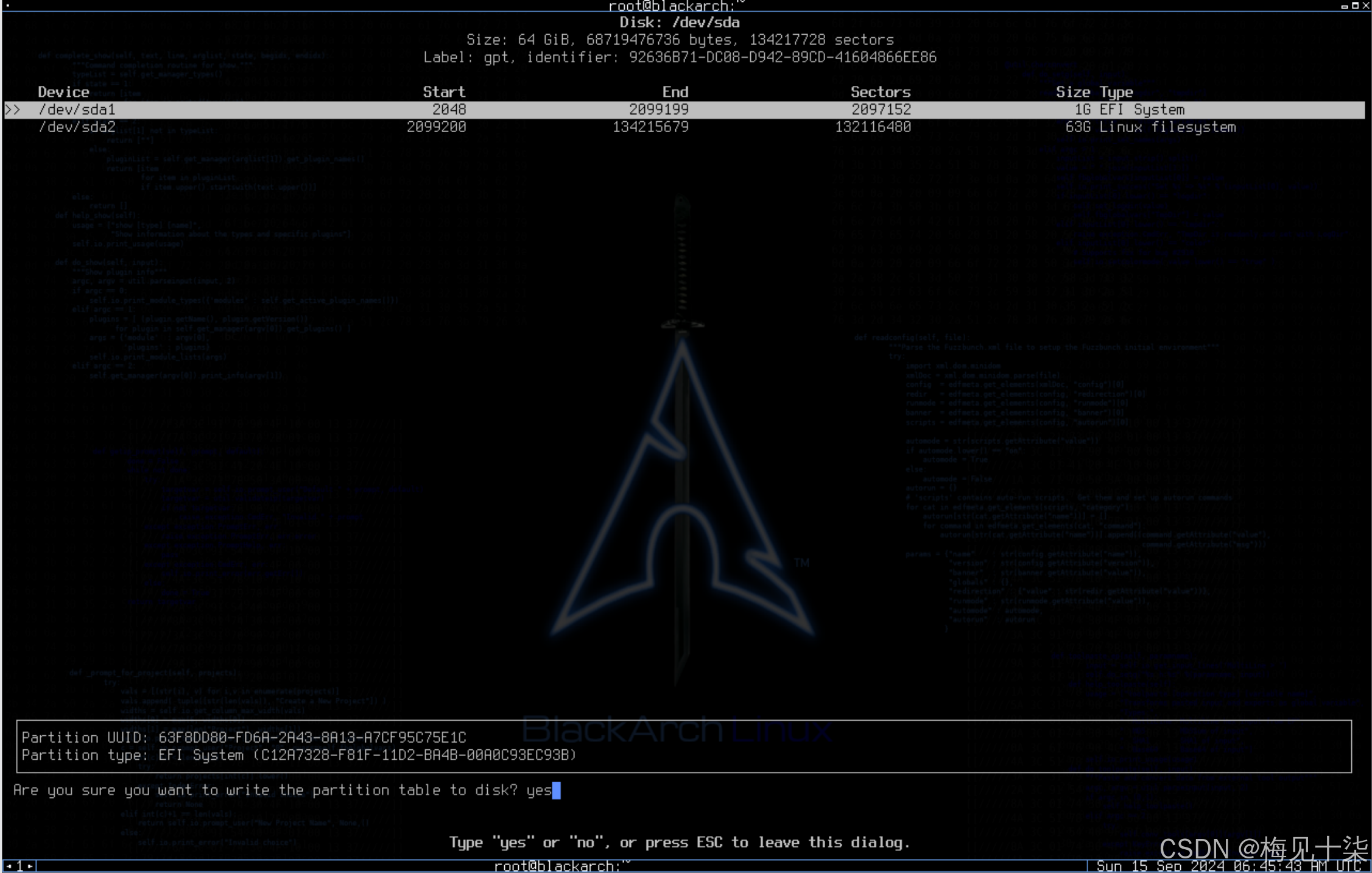This screenshot has width=1372, height=873.
Task: Click the date and time clock
Action: (x=1228, y=866)
